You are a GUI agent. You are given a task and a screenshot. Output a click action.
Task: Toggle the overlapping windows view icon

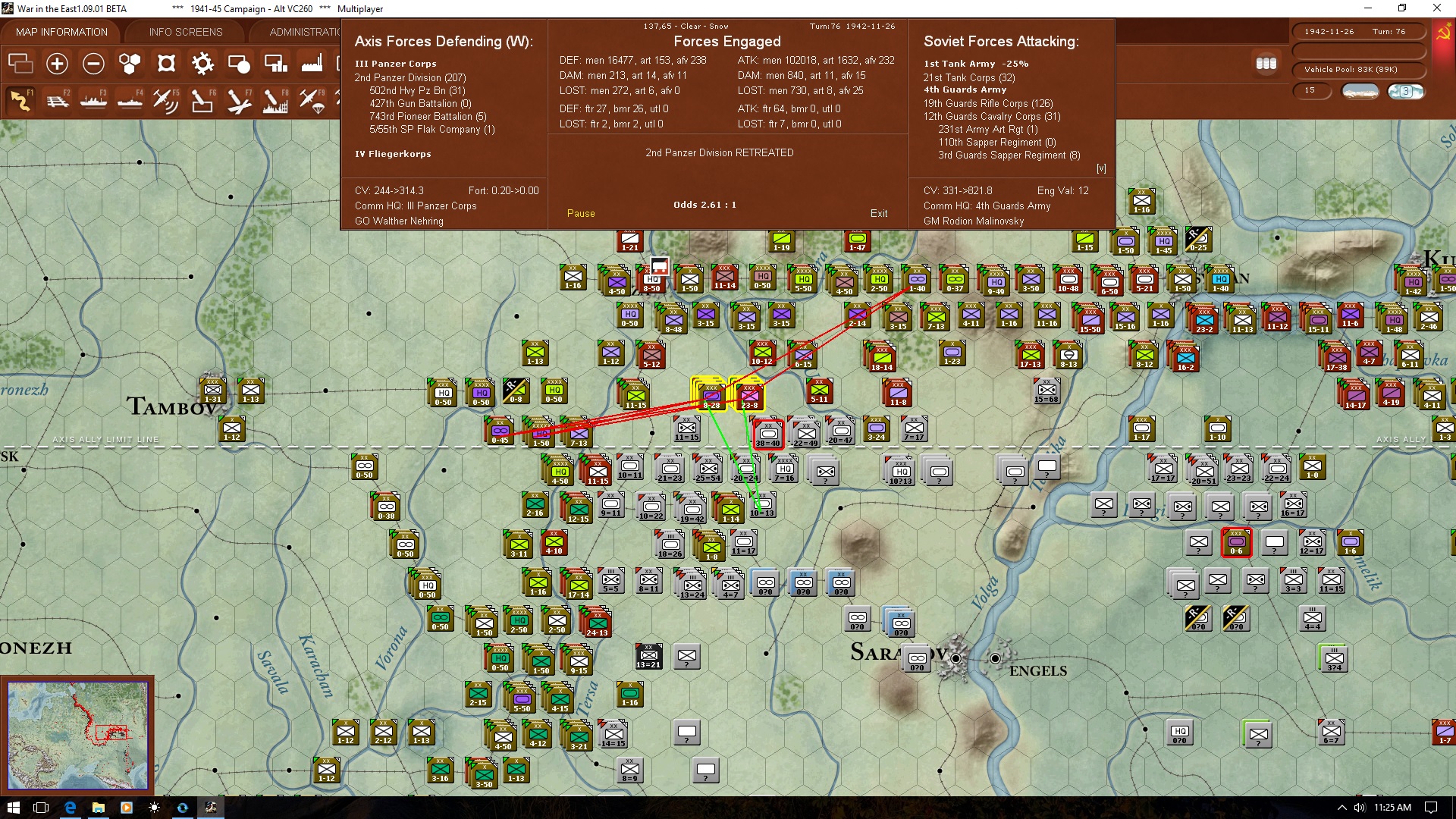coord(20,64)
